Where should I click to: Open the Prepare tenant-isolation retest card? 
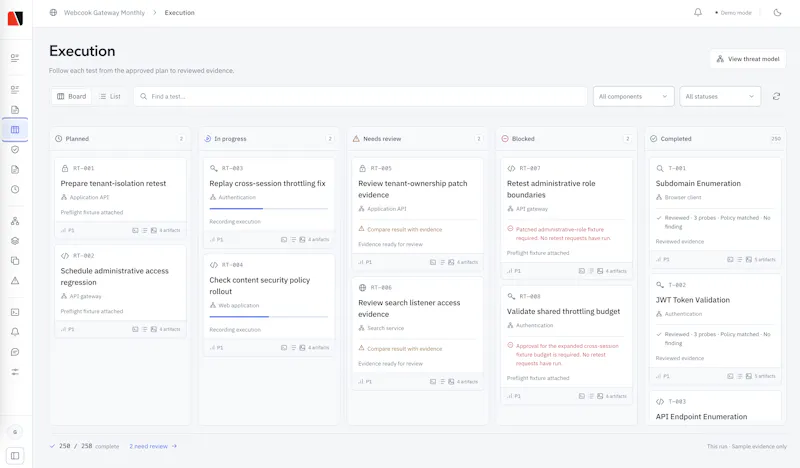(x=120, y=198)
